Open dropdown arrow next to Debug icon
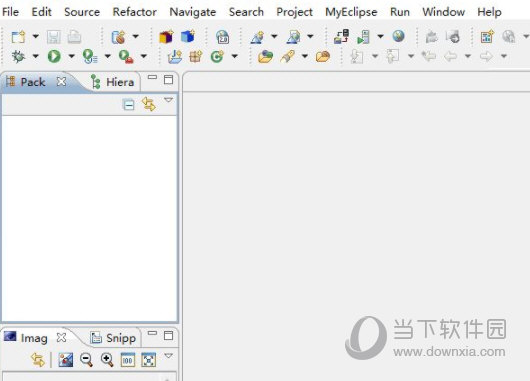This screenshot has width=530, height=381. 35,56
